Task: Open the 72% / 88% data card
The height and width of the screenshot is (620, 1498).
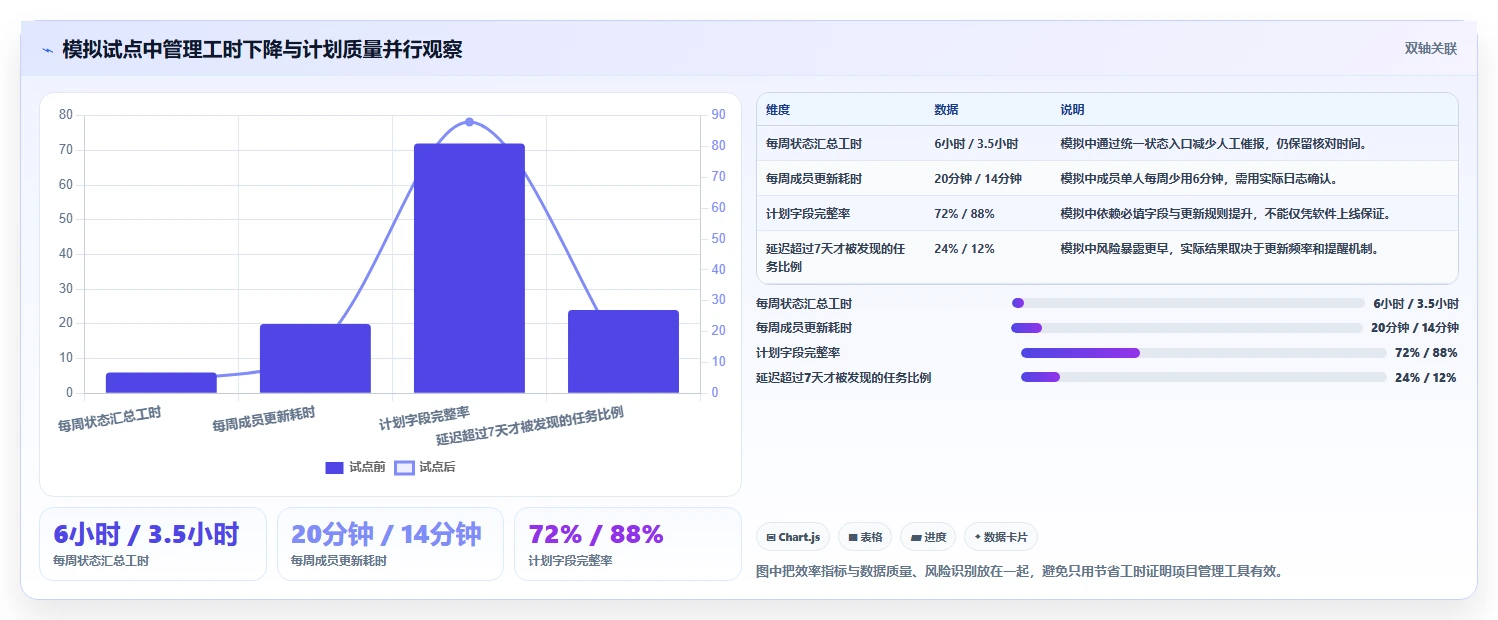Action: point(628,544)
